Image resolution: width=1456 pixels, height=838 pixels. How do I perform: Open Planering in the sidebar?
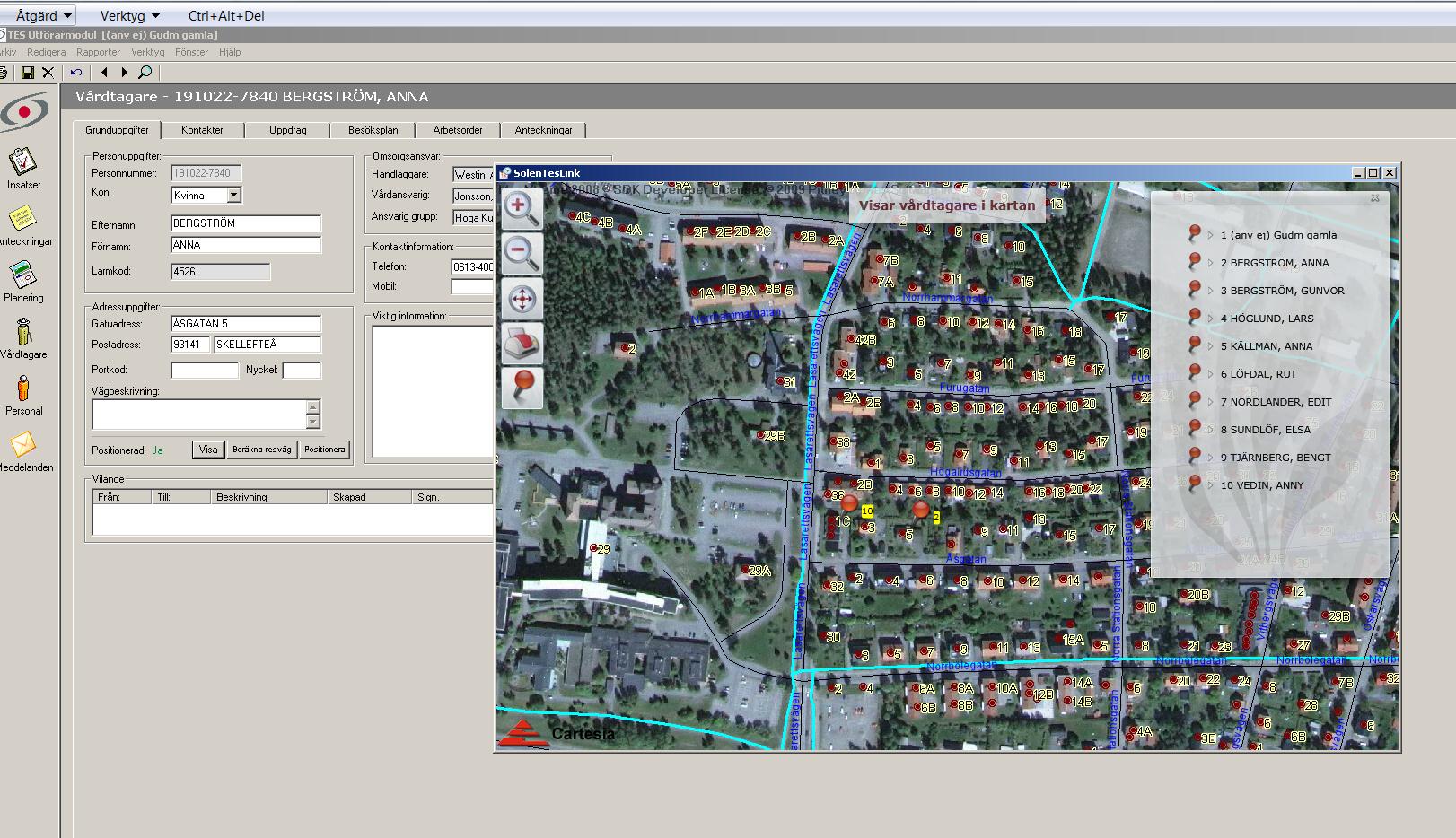[x=23, y=282]
